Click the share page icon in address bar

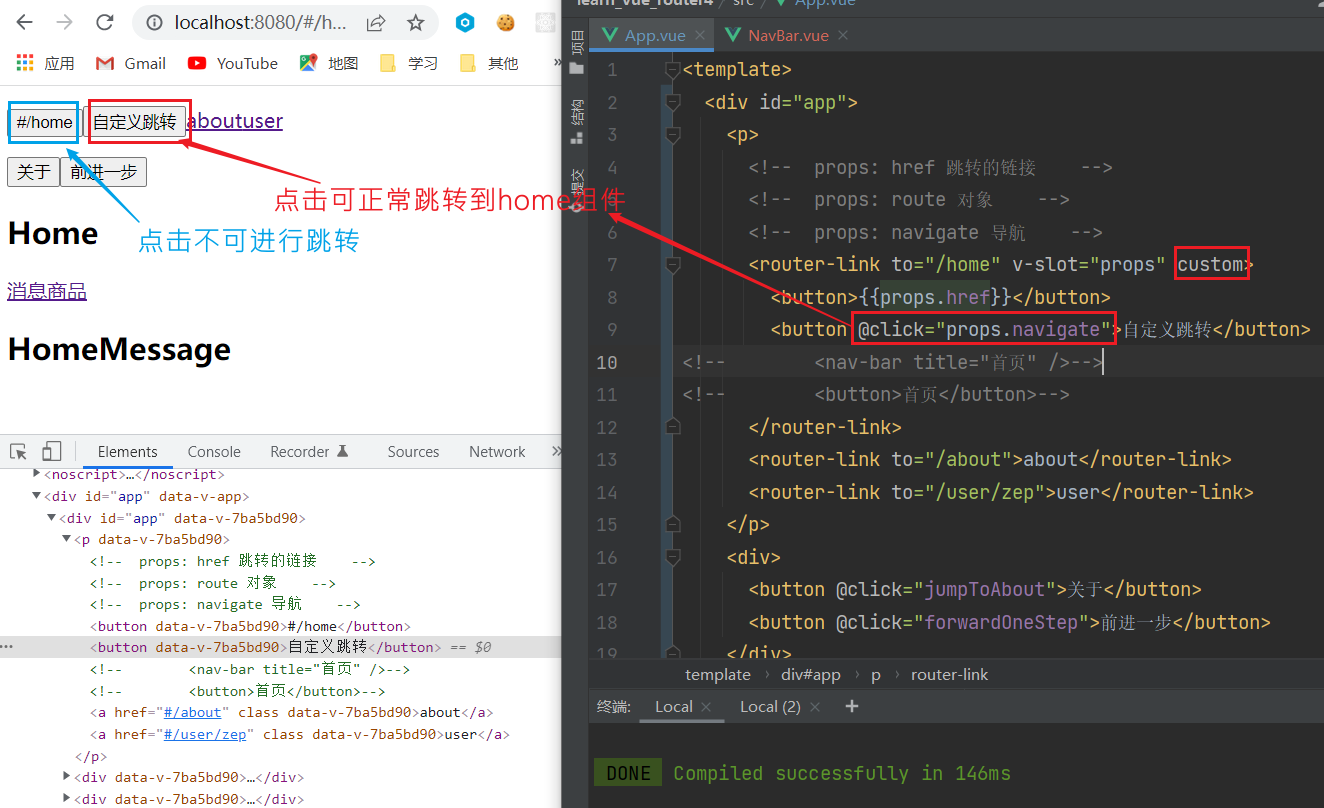(x=376, y=22)
